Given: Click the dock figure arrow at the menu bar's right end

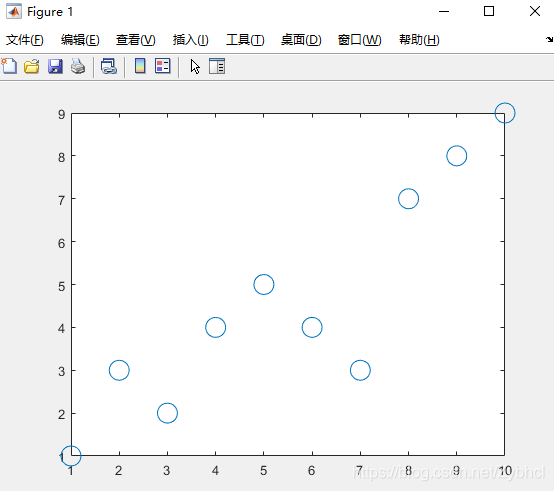Looking at the screenshot, I should [x=549, y=40].
